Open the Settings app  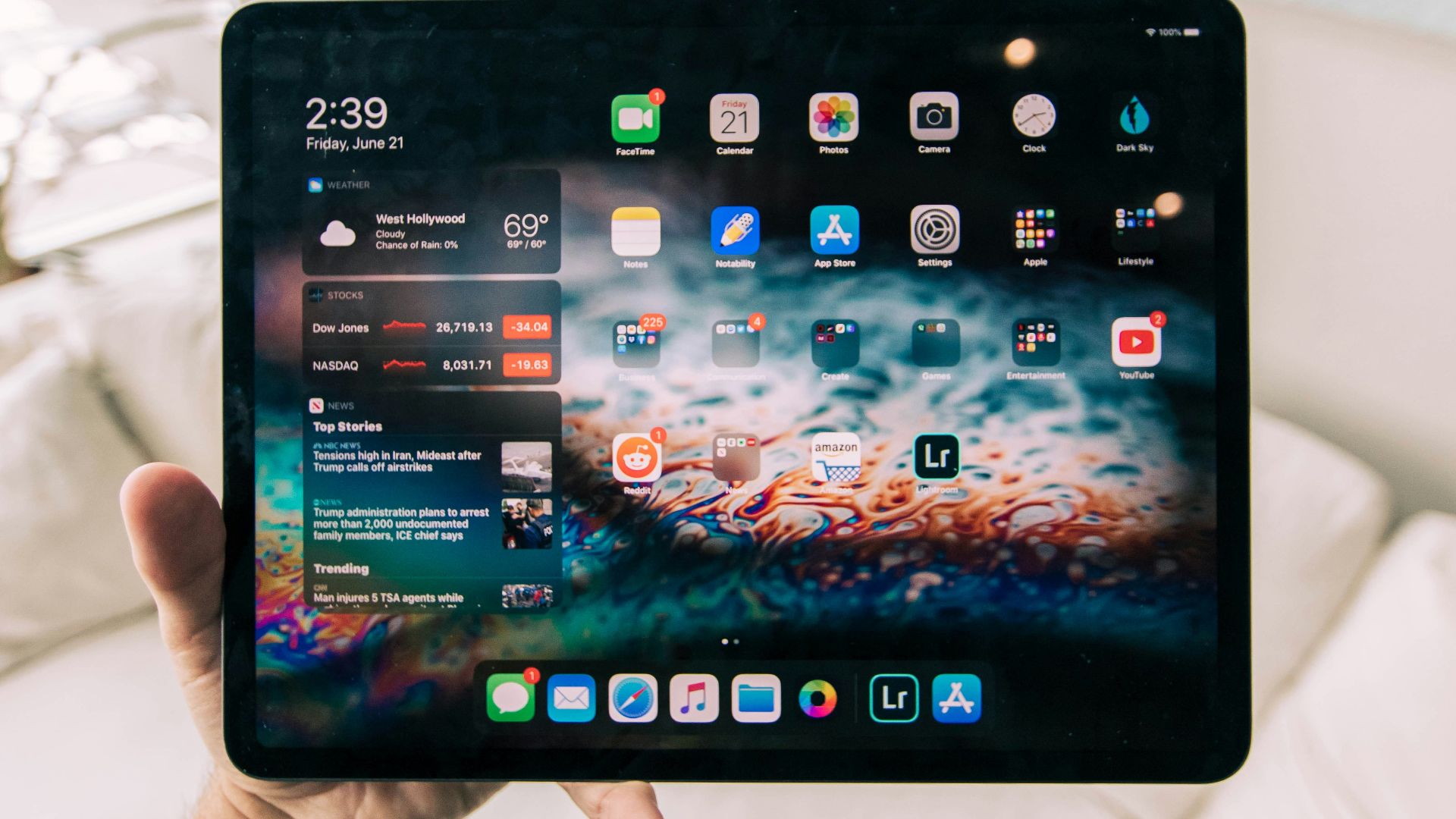934,230
